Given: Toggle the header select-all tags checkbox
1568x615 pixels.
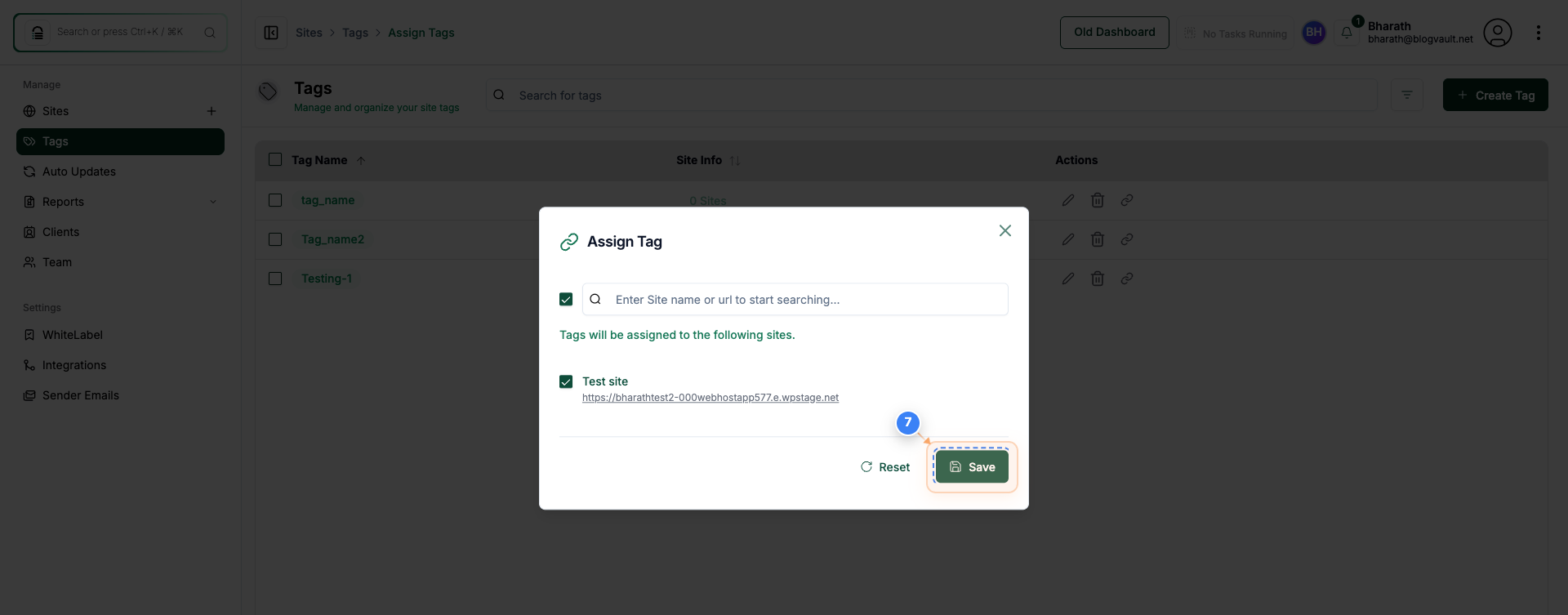Looking at the screenshot, I should pos(275,159).
